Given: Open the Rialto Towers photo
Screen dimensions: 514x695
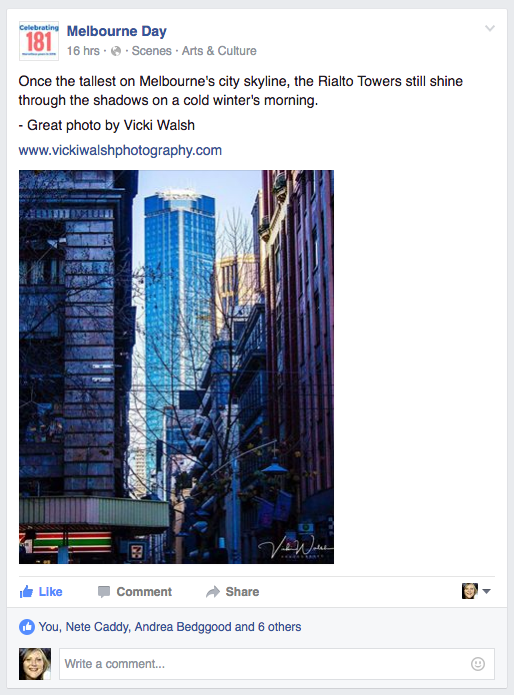Looking at the screenshot, I should pos(176,367).
